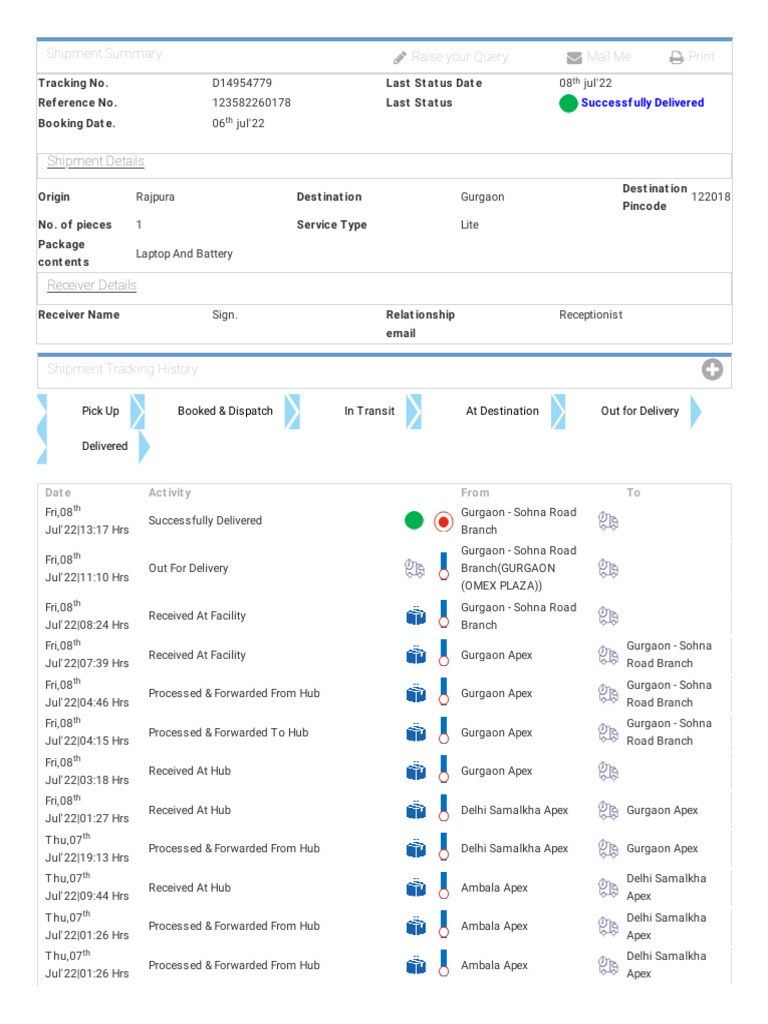Image resolution: width=768 pixels, height=1024 pixels.
Task: Click delivery truck icon in Out For Delivery row
Action: [x=414, y=568]
